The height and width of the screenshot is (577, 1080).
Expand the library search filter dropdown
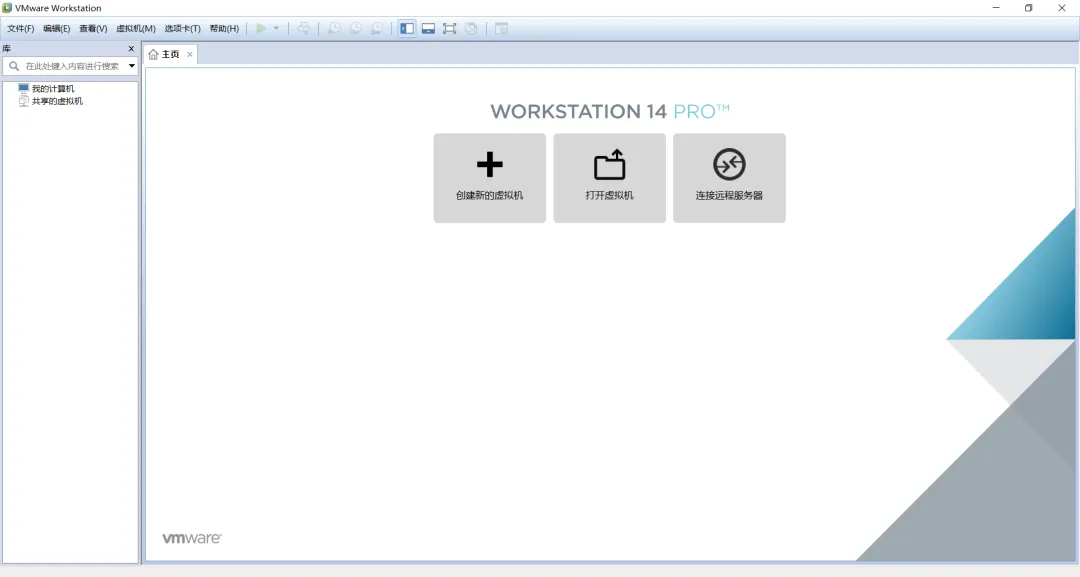[x=132, y=66]
